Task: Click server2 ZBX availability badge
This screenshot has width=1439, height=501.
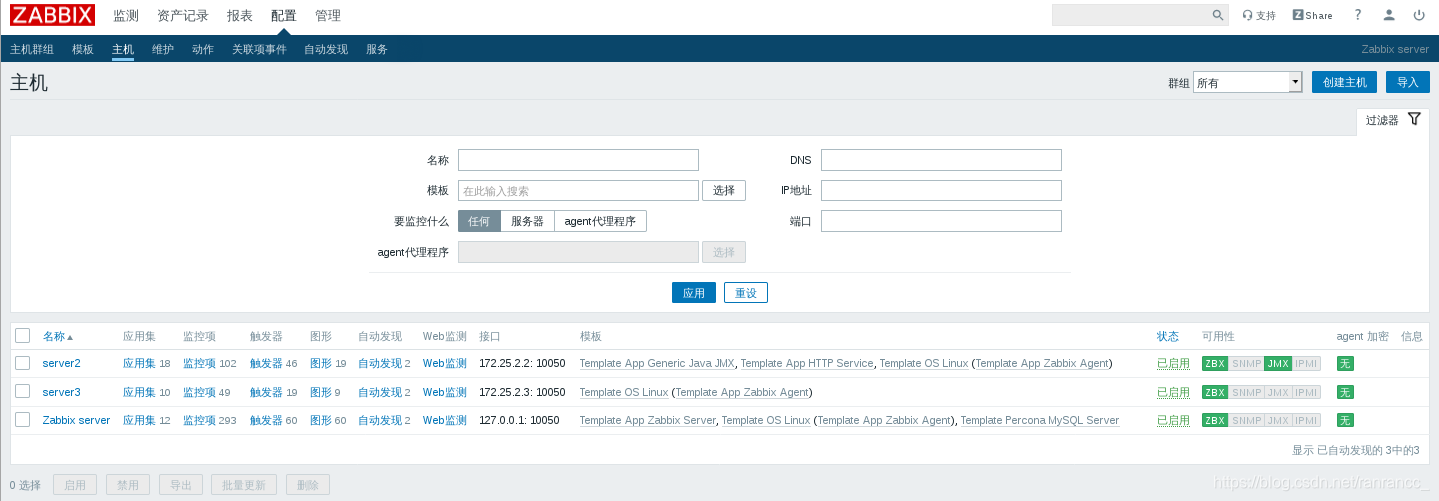Action: (1215, 364)
